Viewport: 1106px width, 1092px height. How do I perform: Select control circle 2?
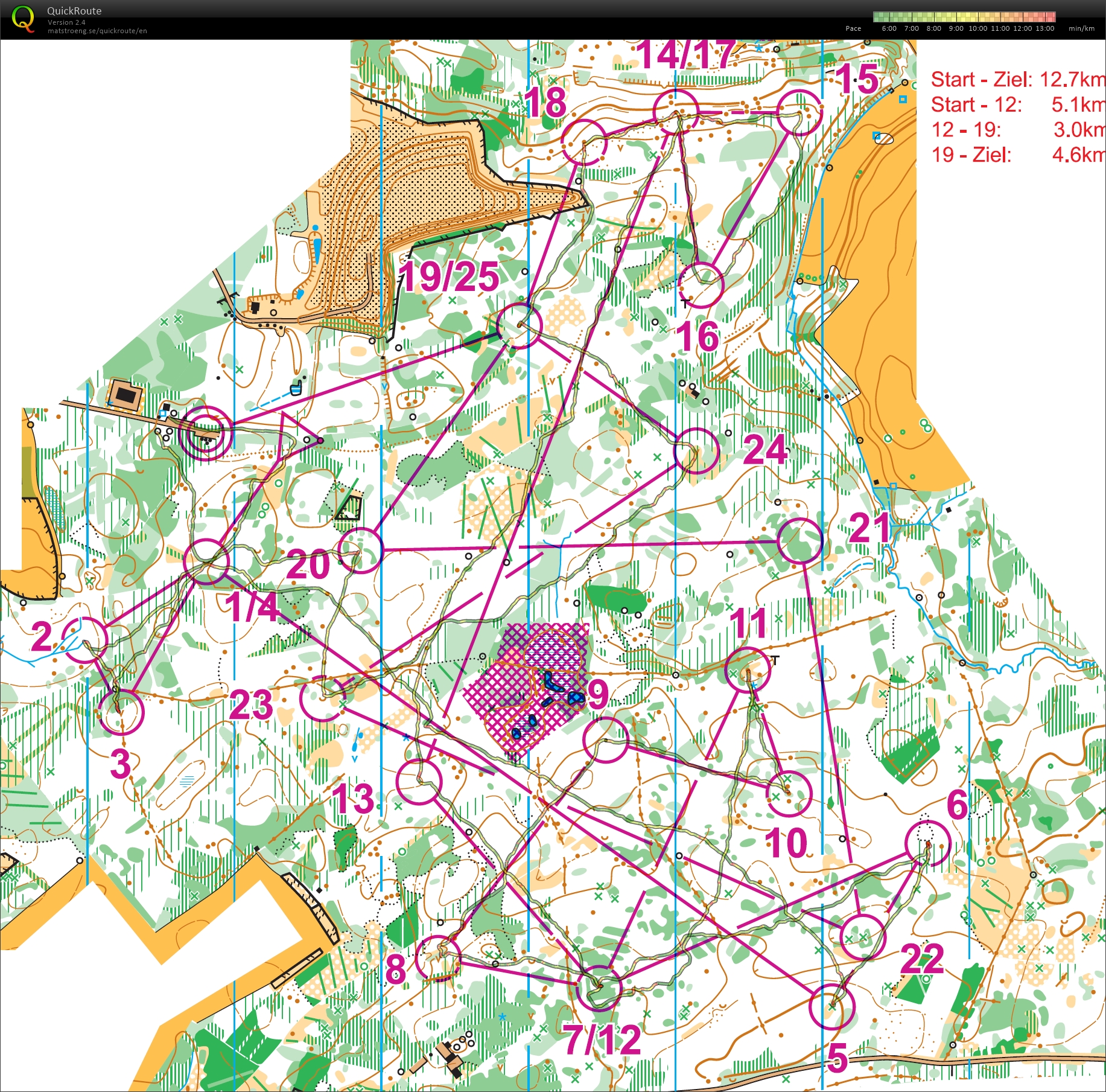click(x=85, y=640)
